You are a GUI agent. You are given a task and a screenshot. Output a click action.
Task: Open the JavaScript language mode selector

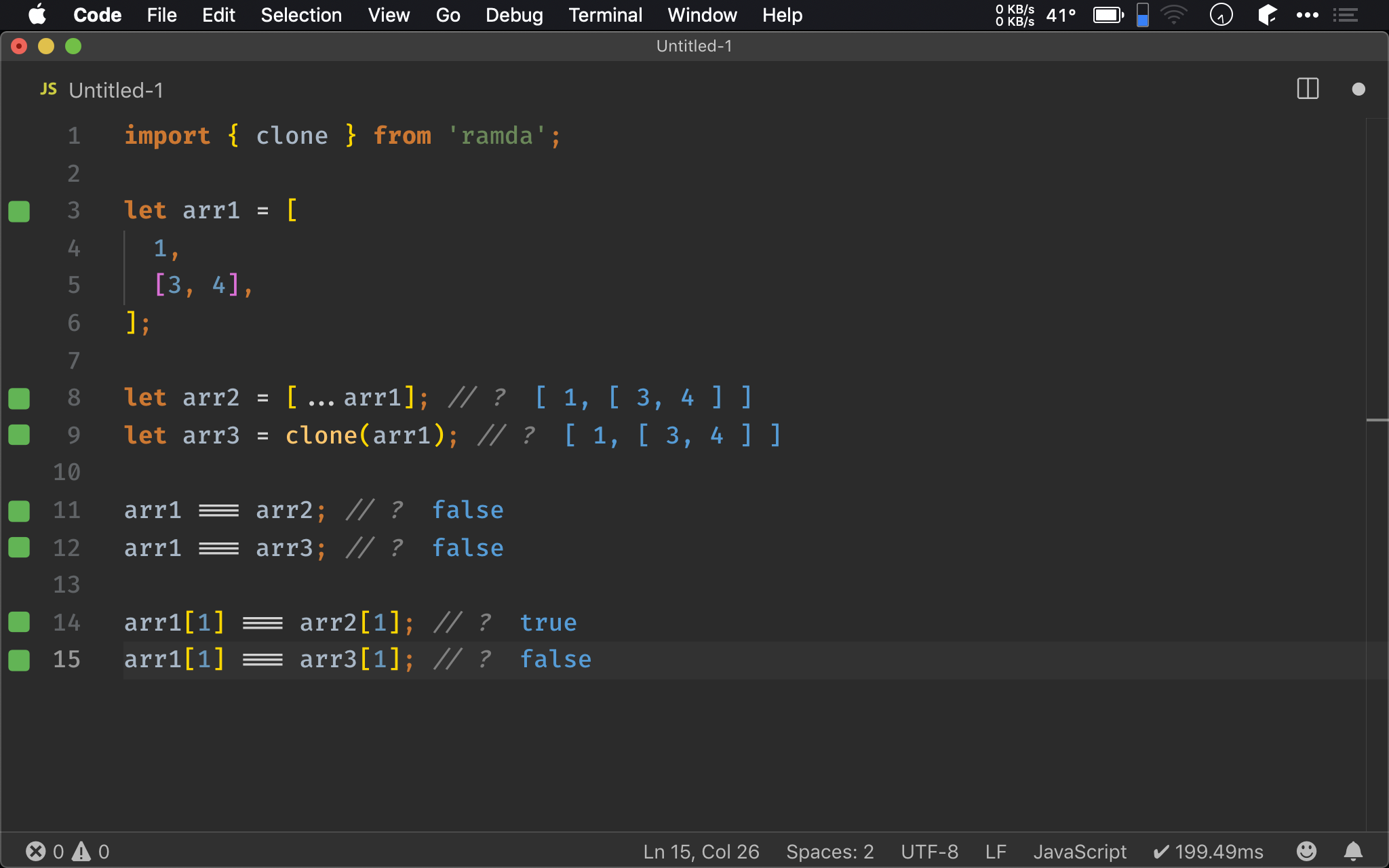coord(1079,851)
